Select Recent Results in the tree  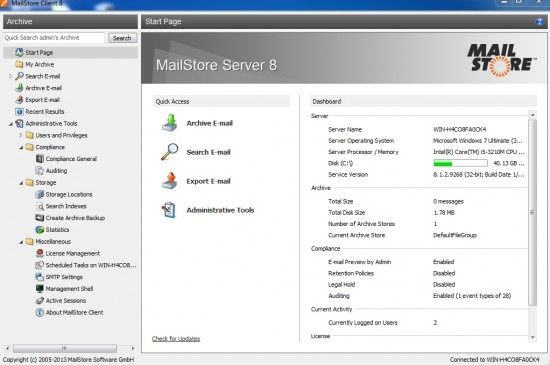pos(45,111)
